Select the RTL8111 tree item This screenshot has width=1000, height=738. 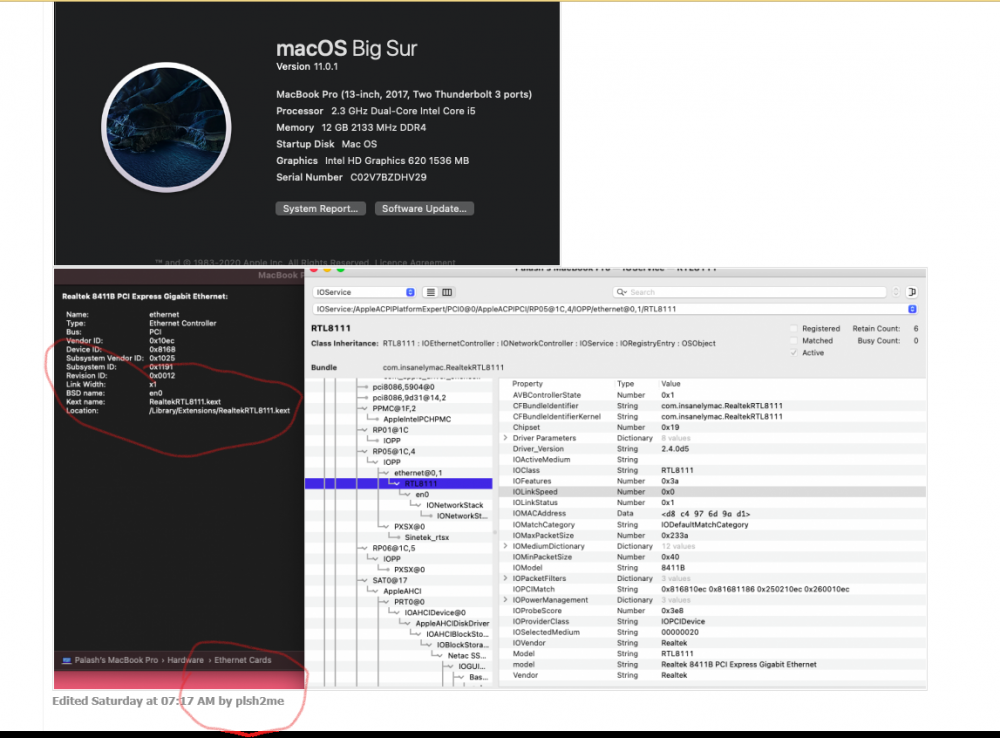421,484
